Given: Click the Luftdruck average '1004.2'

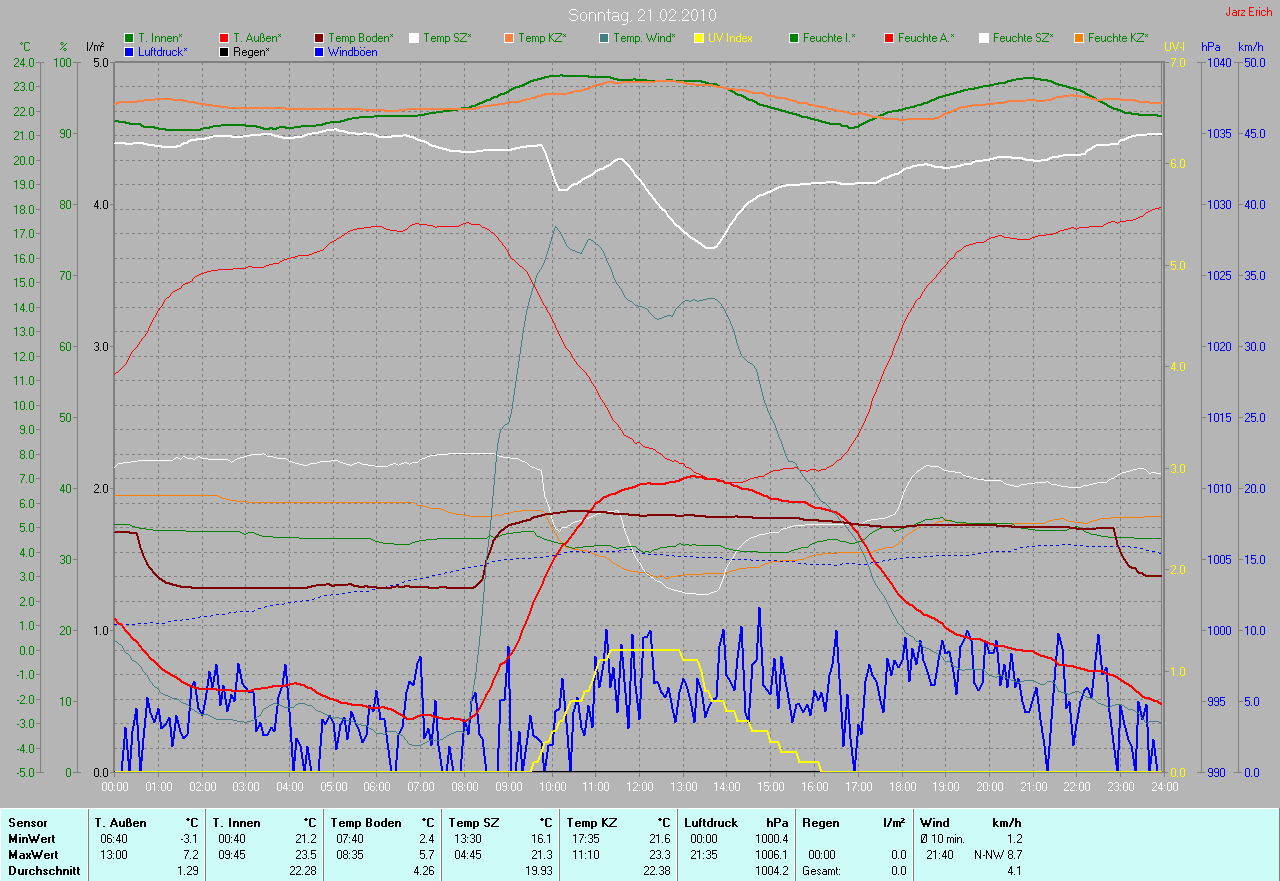Looking at the screenshot, I should click(x=771, y=871).
